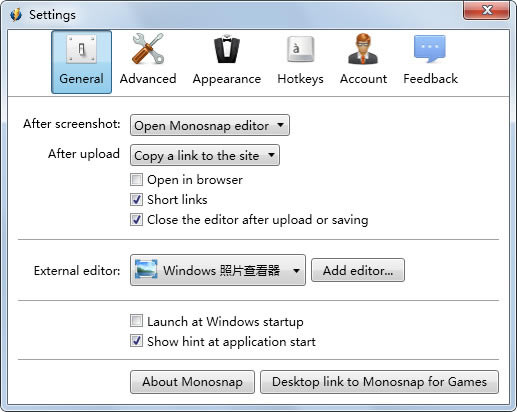
Task: Open Advanced settings via the wrench icon
Action: click(x=148, y=49)
